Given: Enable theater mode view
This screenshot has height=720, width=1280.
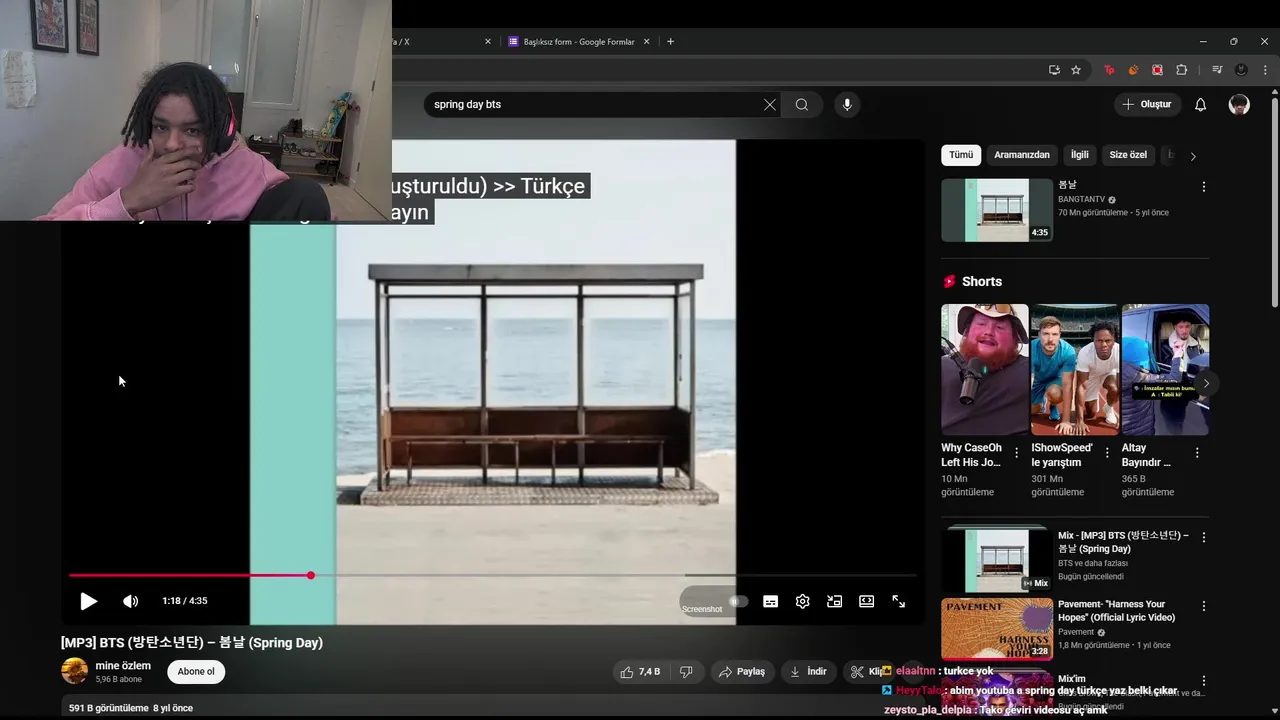Looking at the screenshot, I should (x=866, y=601).
